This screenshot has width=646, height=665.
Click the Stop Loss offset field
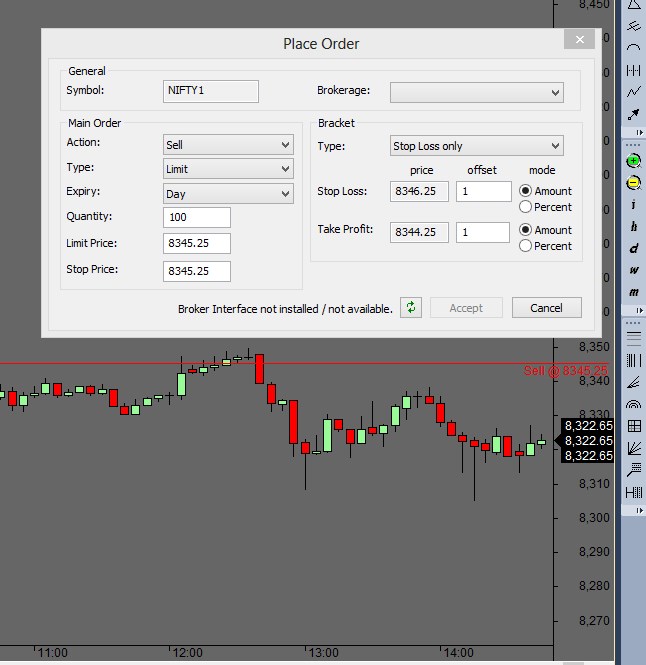(484, 191)
